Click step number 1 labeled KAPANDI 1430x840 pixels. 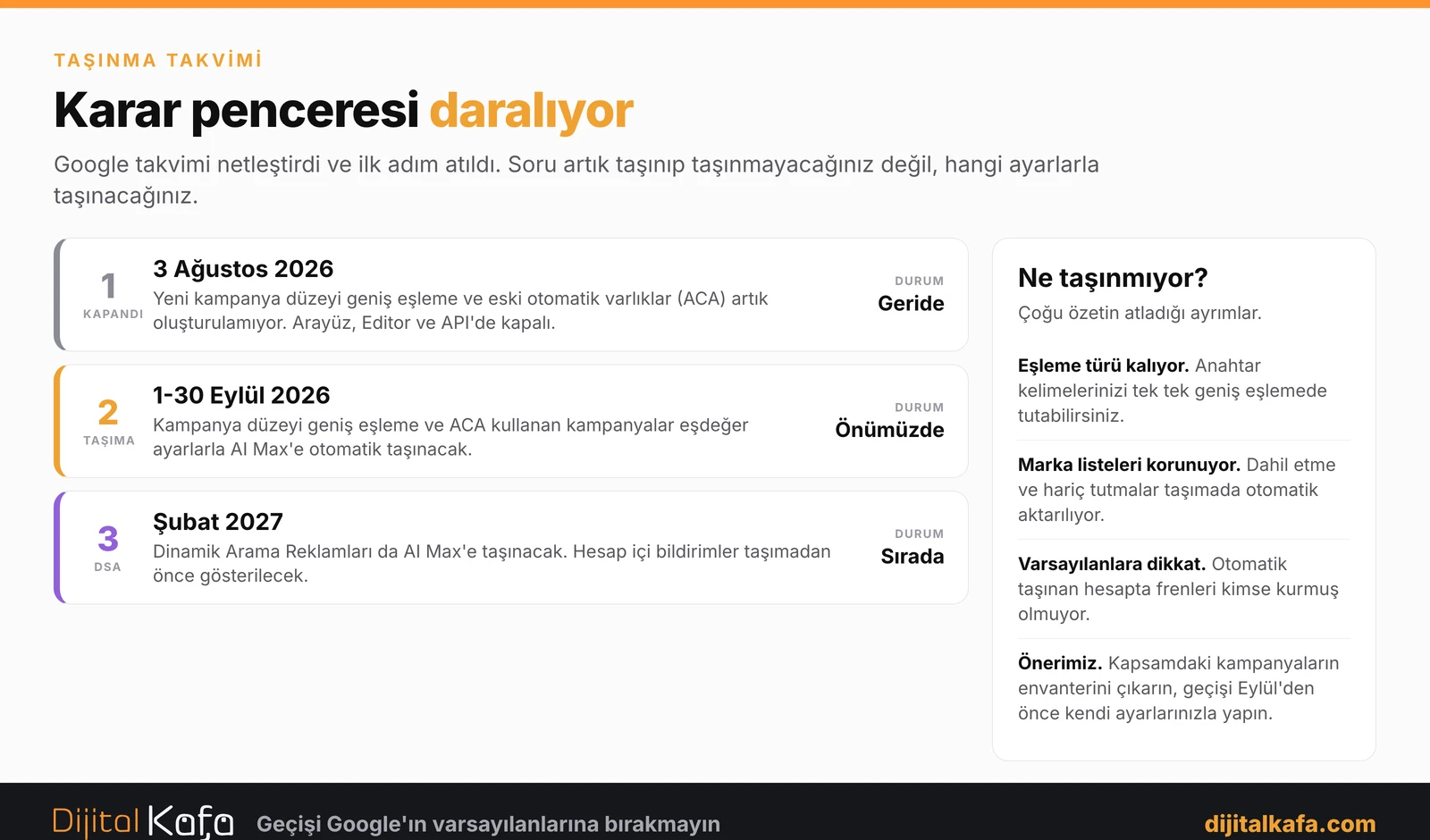(x=109, y=287)
